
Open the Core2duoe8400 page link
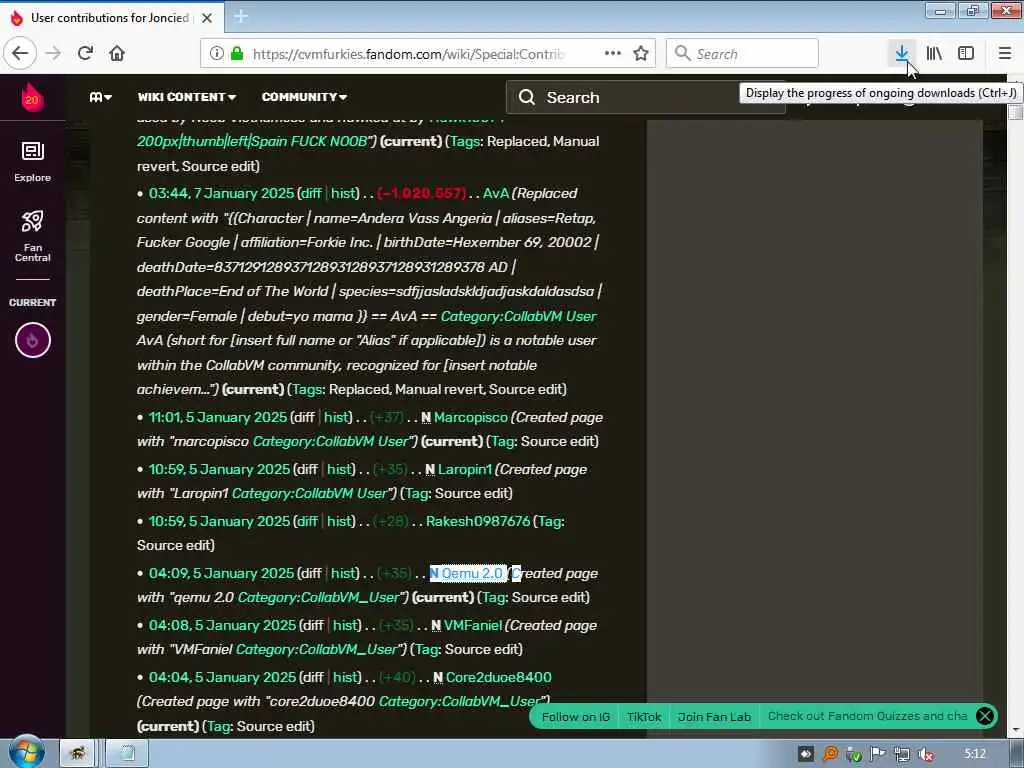tap(498, 677)
